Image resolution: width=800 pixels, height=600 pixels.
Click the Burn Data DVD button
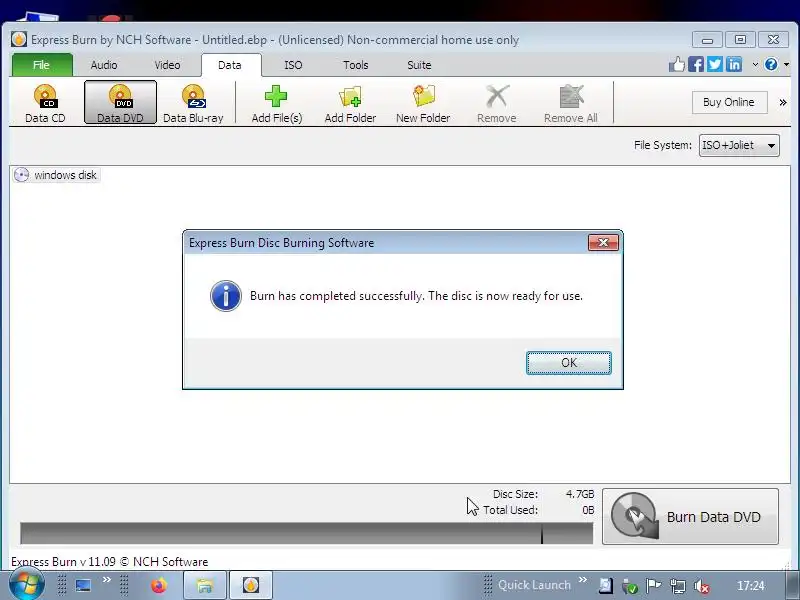690,516
